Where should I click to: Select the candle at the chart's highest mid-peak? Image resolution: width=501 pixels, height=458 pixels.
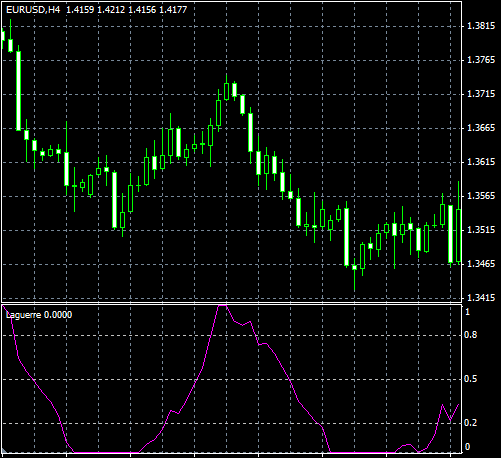click(227, 91)
